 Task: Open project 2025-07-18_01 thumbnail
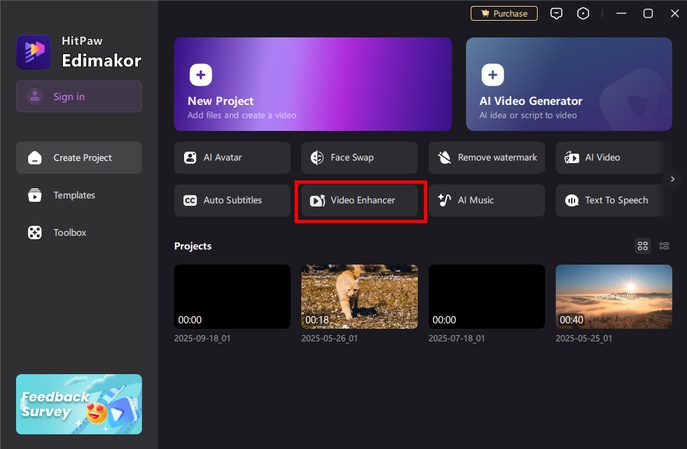486,297
